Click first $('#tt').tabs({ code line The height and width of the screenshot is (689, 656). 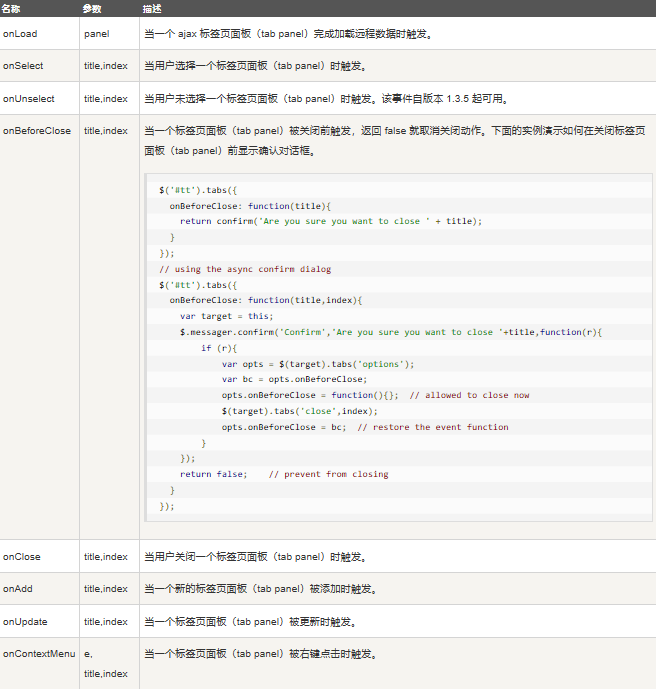(x=198, y=190)
